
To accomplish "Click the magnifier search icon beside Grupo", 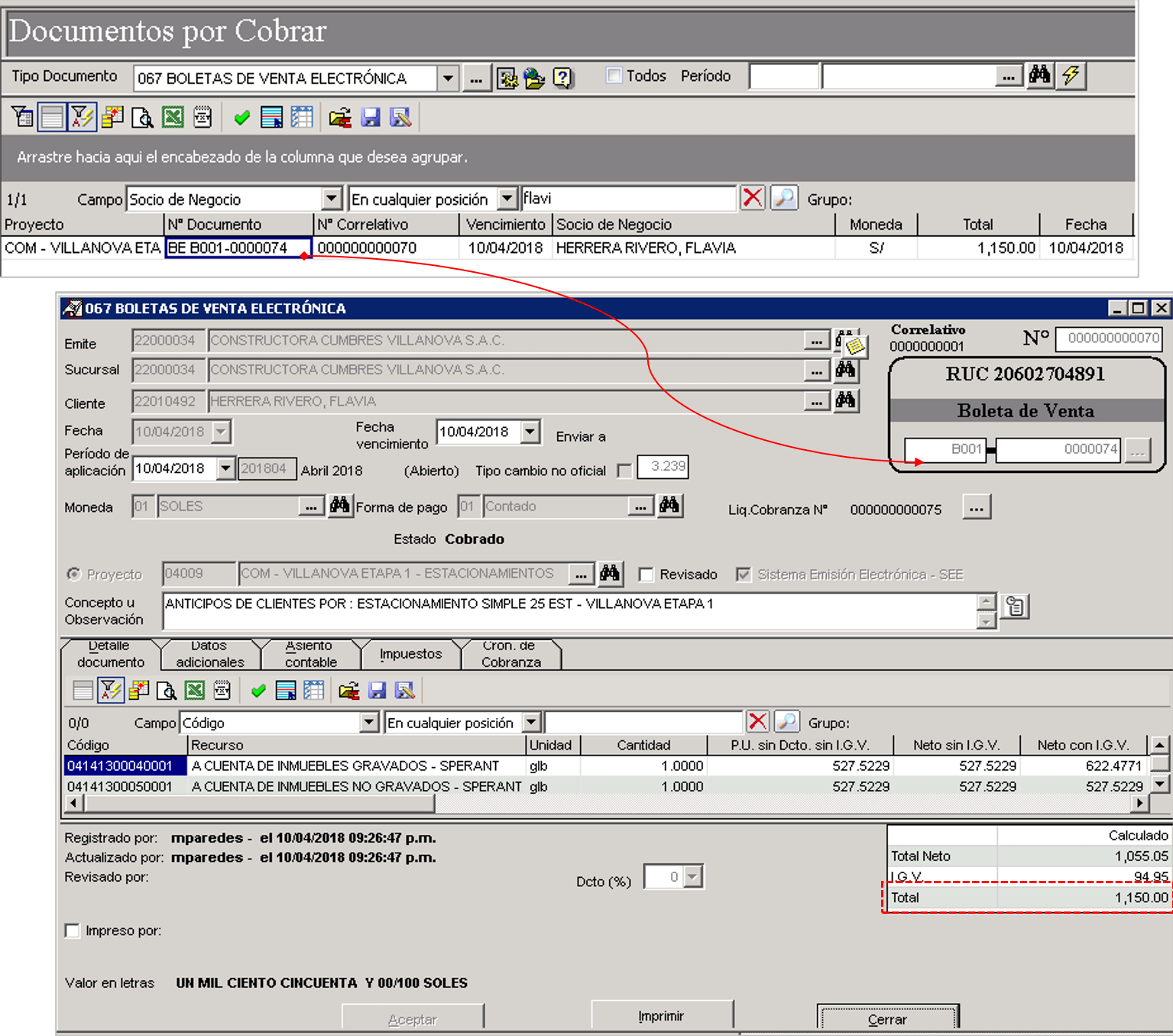I will (x=784, y=198).
